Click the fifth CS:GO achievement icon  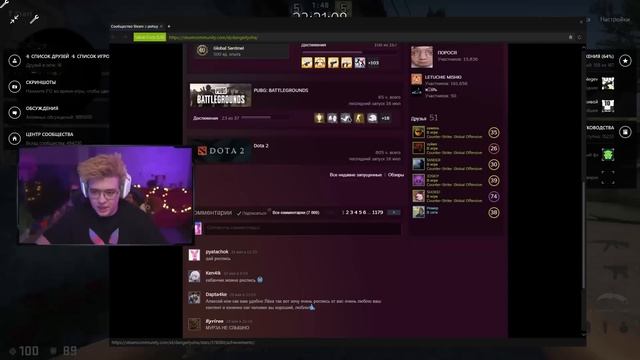(x=360, y=62)
